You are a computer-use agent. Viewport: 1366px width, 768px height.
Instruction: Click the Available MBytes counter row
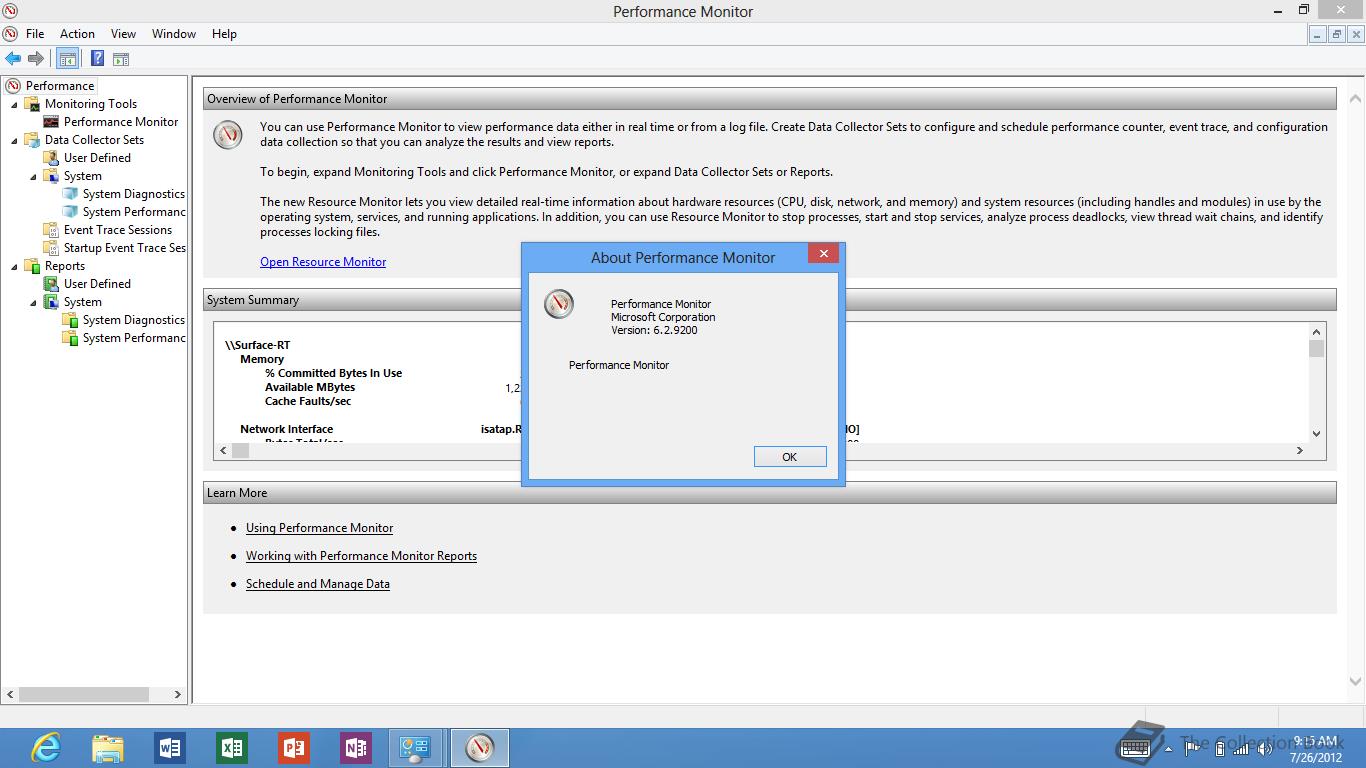click(x=310, y=387)
